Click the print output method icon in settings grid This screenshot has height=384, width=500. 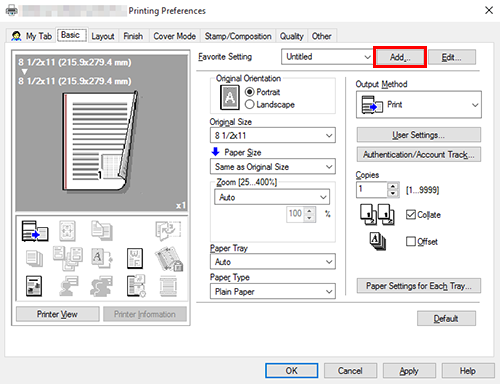point(35,231)
